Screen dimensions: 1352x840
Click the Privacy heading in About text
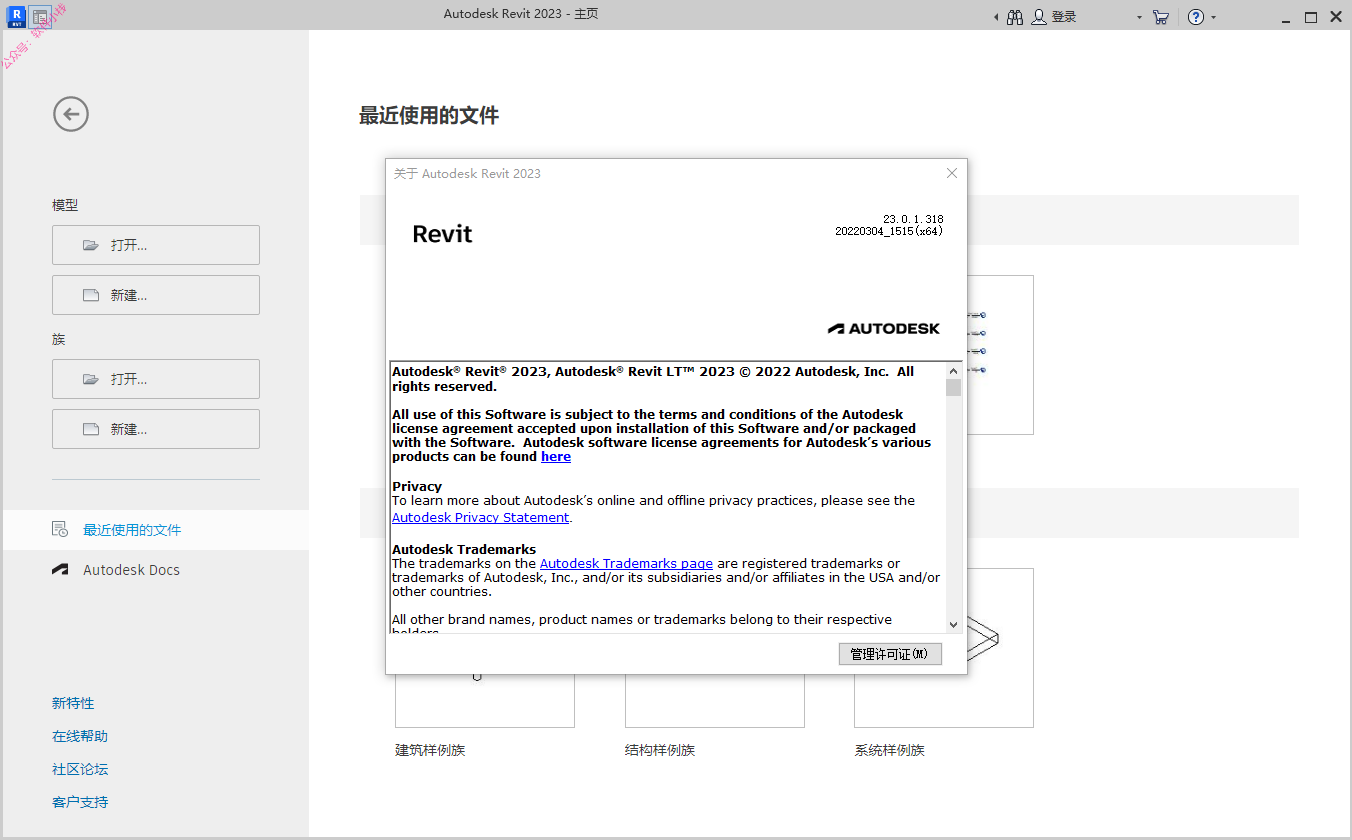tap(417, 487)
